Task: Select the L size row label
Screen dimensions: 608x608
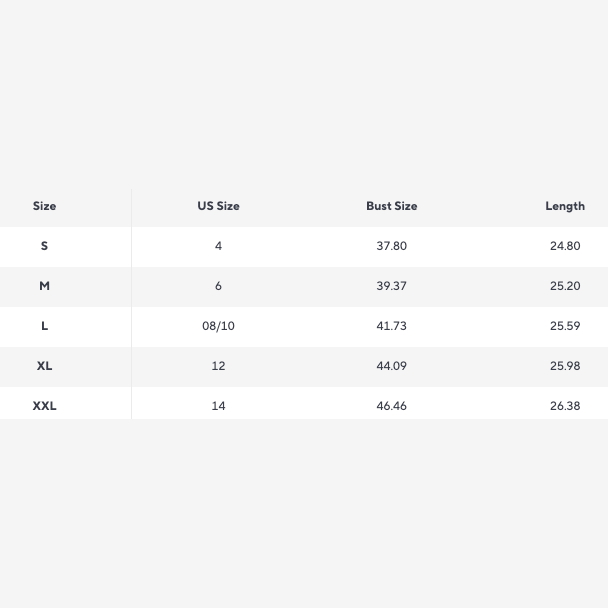Action: tap(44, 326)
